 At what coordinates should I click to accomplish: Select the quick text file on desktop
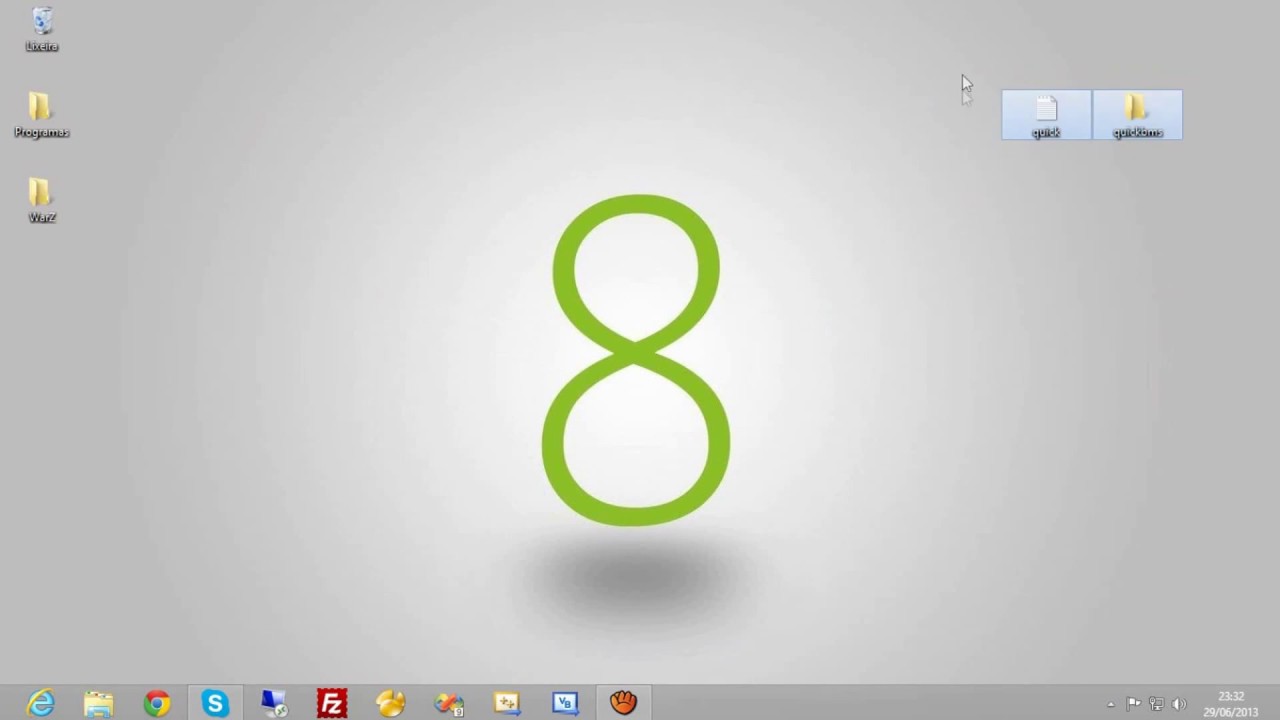coord(1046,115)
